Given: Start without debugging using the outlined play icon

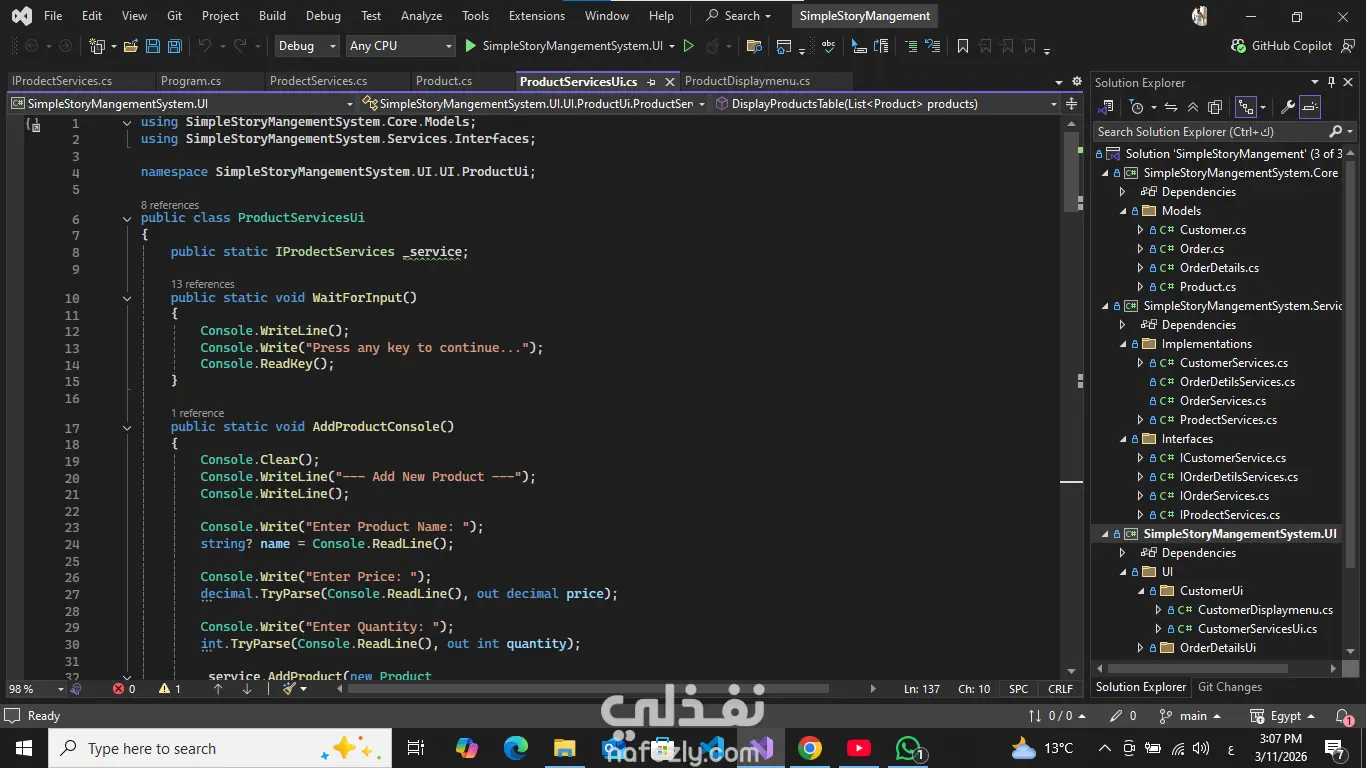Looking at the screenshot, I should pos(688,46).
